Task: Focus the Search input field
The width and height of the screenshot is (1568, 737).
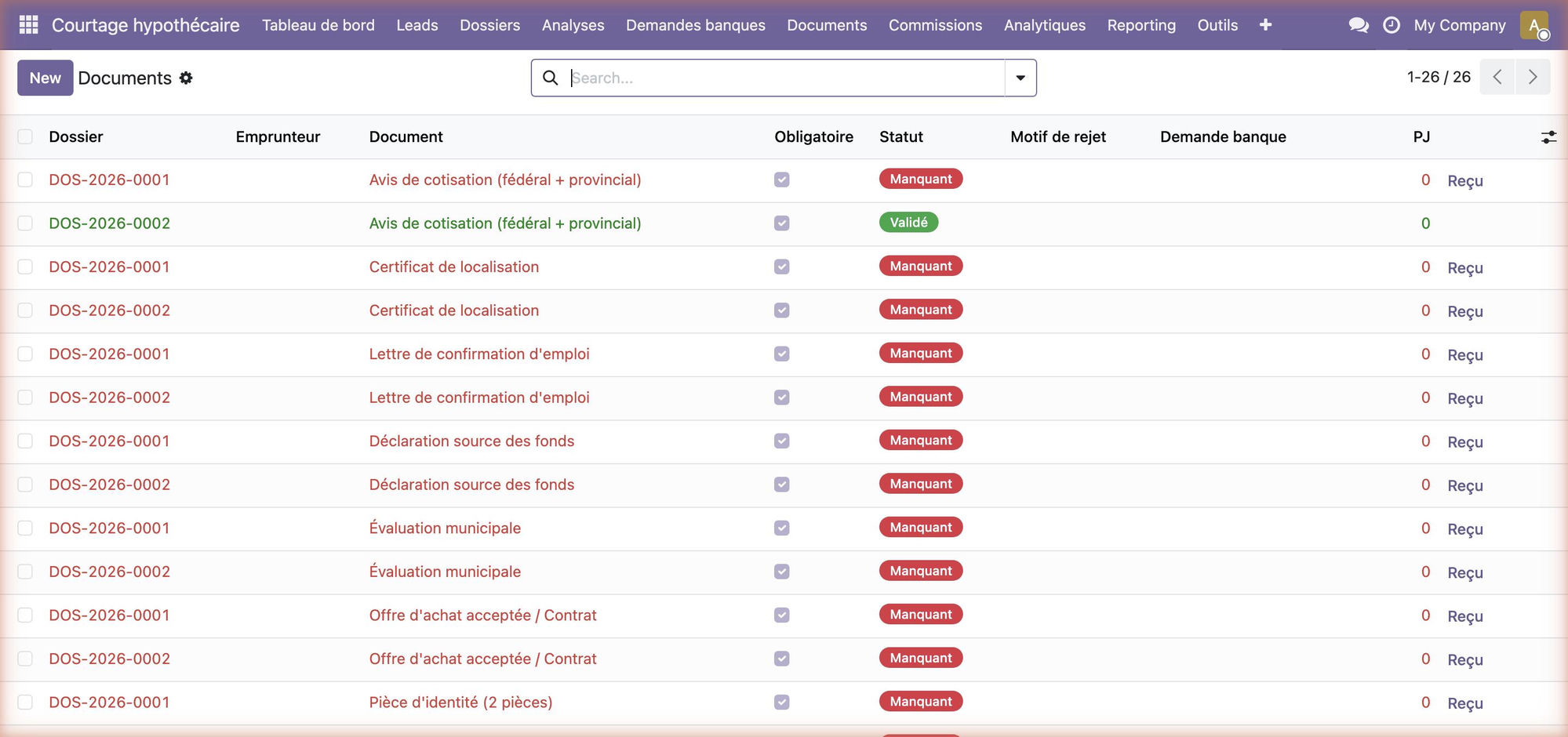Action: pyautogui.click(x=787, y=78)
